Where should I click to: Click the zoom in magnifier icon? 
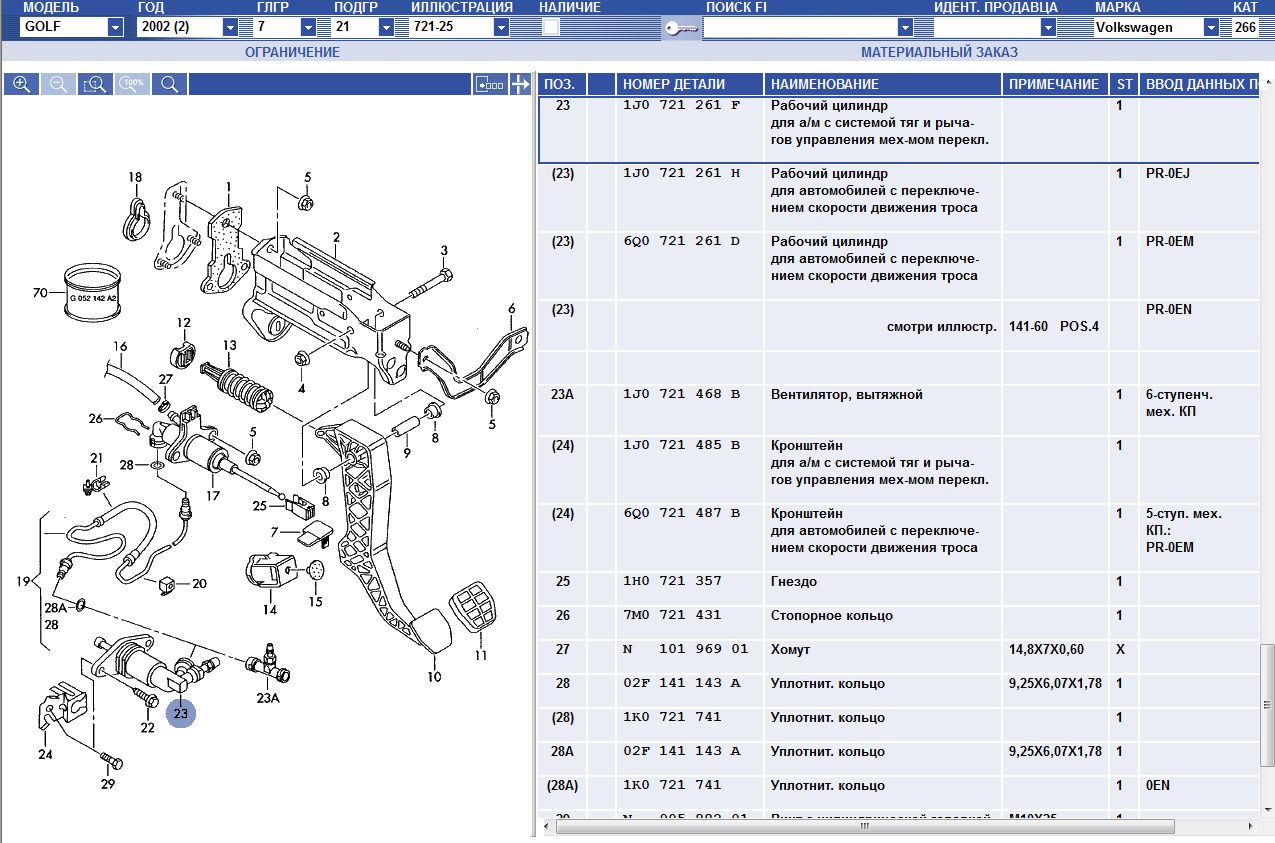tap(21, 84)
